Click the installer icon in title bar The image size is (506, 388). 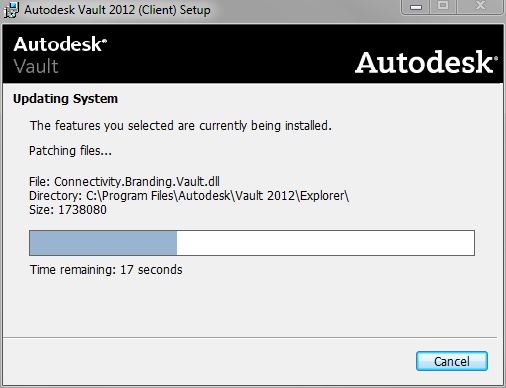(11, 10)
